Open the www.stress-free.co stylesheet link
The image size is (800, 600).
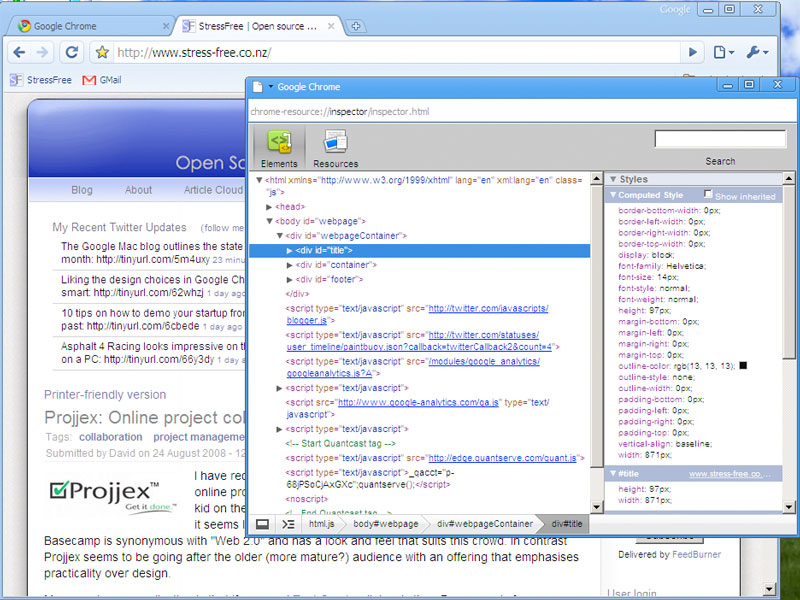point(730,474)
